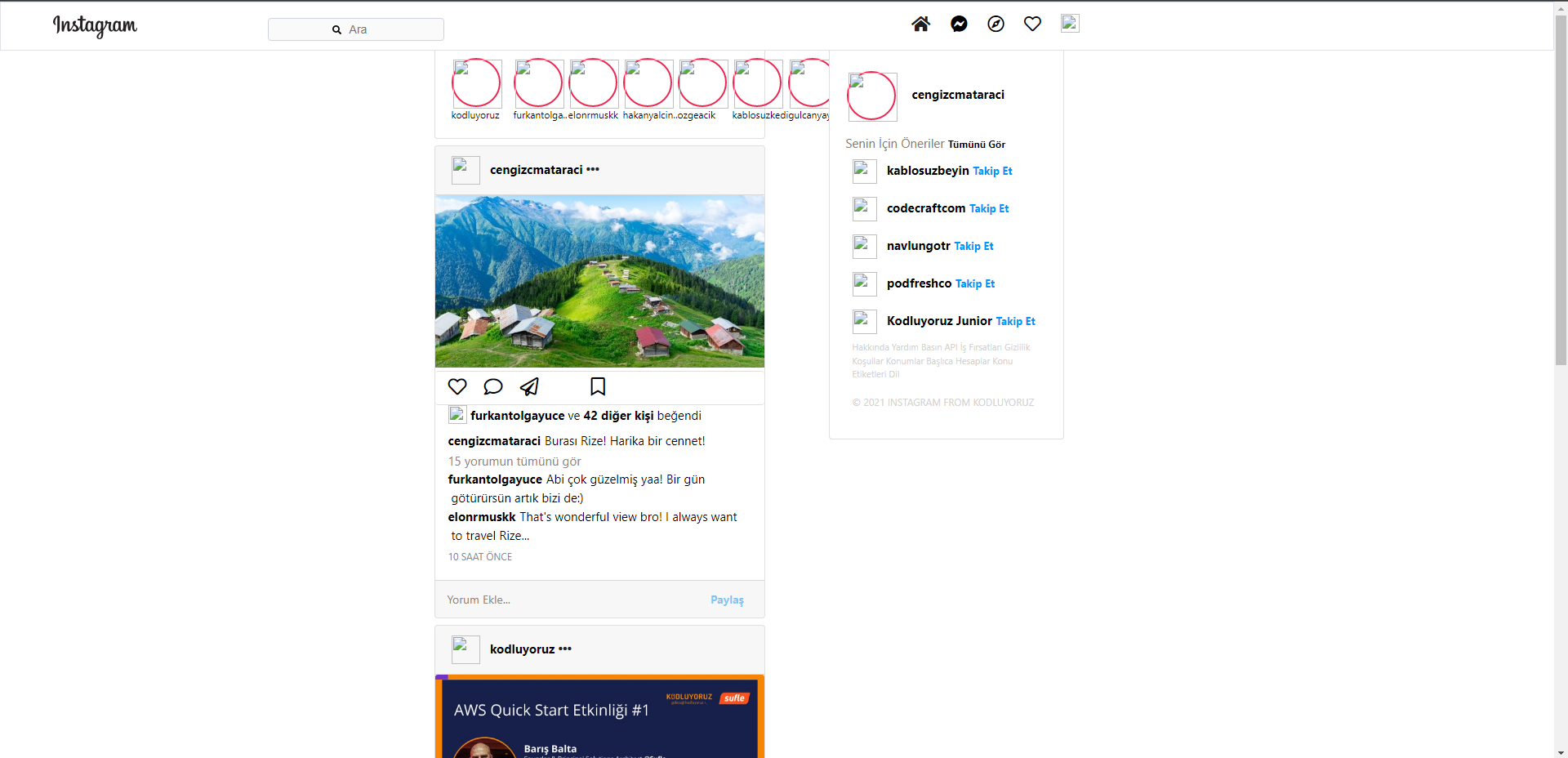Open notifications with the heart icon
Screen dimensions: 1568x758
pos(1032,24)
